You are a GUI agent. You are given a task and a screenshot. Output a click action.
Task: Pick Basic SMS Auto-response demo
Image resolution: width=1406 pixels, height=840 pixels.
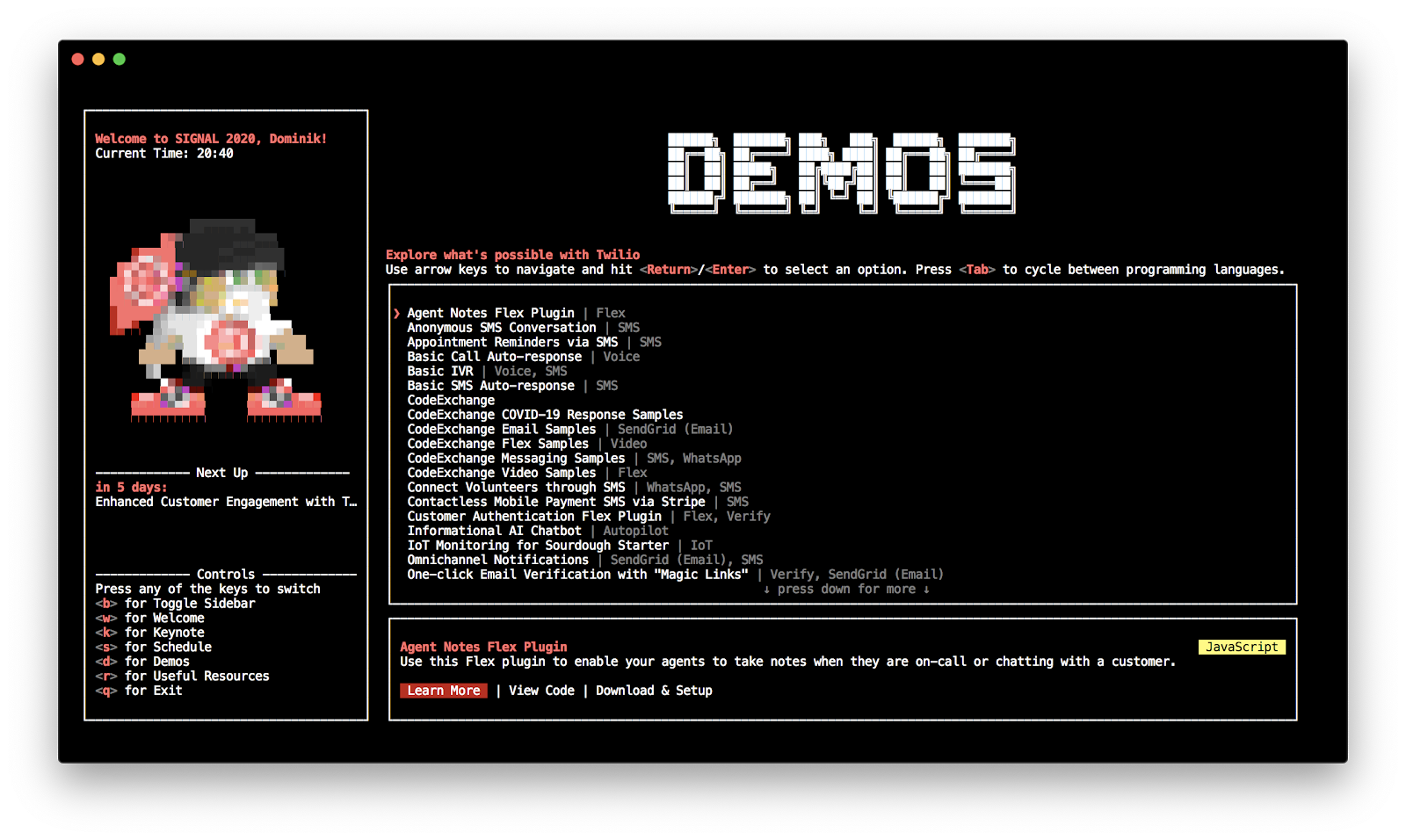[512, 386]
